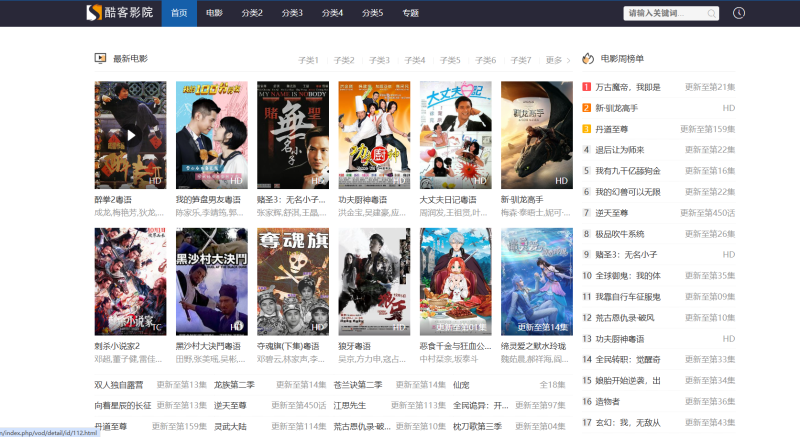Select the 子类7 subcategory filter

click(x=521, y=60)
